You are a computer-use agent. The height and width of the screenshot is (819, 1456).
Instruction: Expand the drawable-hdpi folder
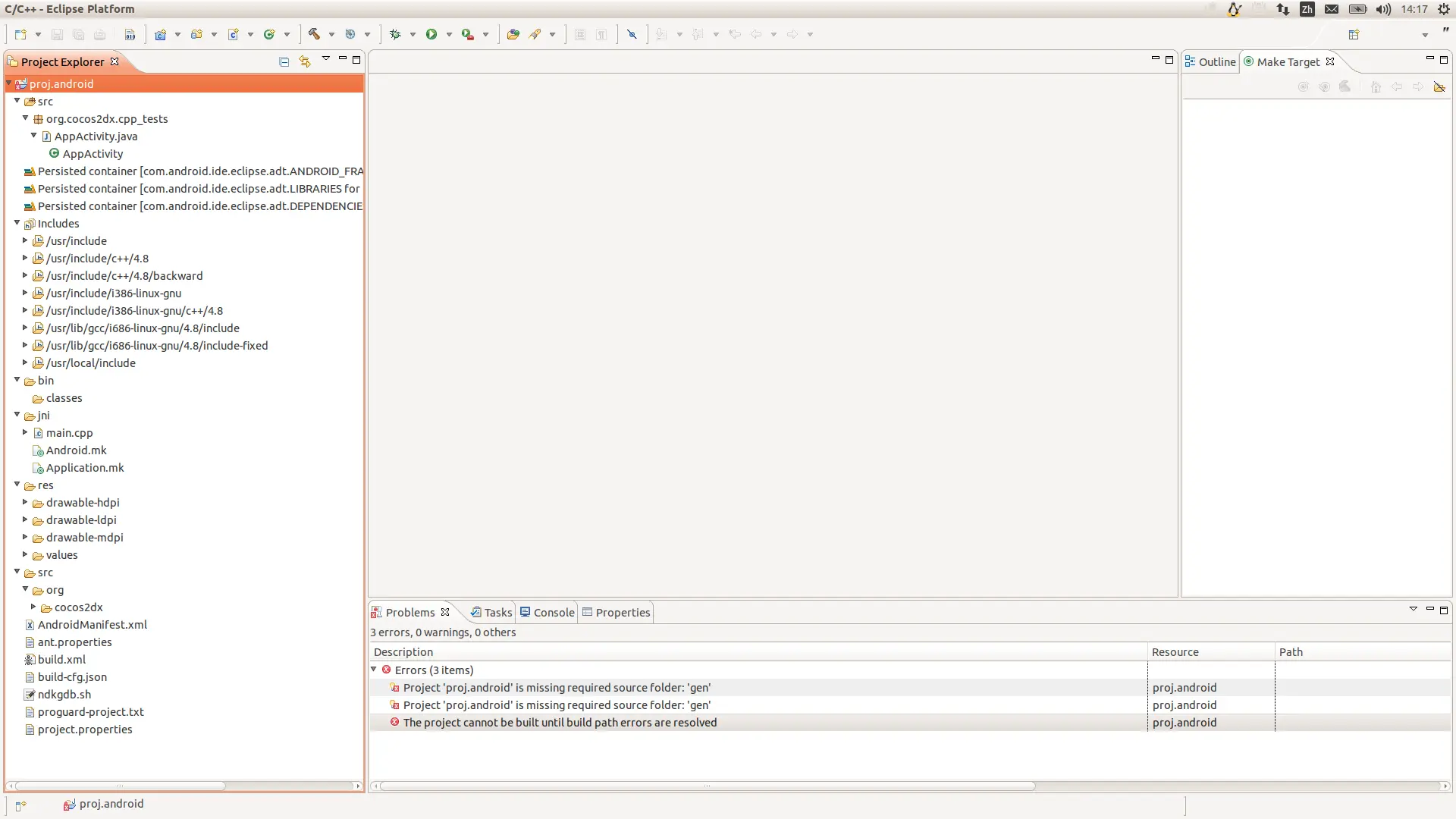(x=25, y=502)
